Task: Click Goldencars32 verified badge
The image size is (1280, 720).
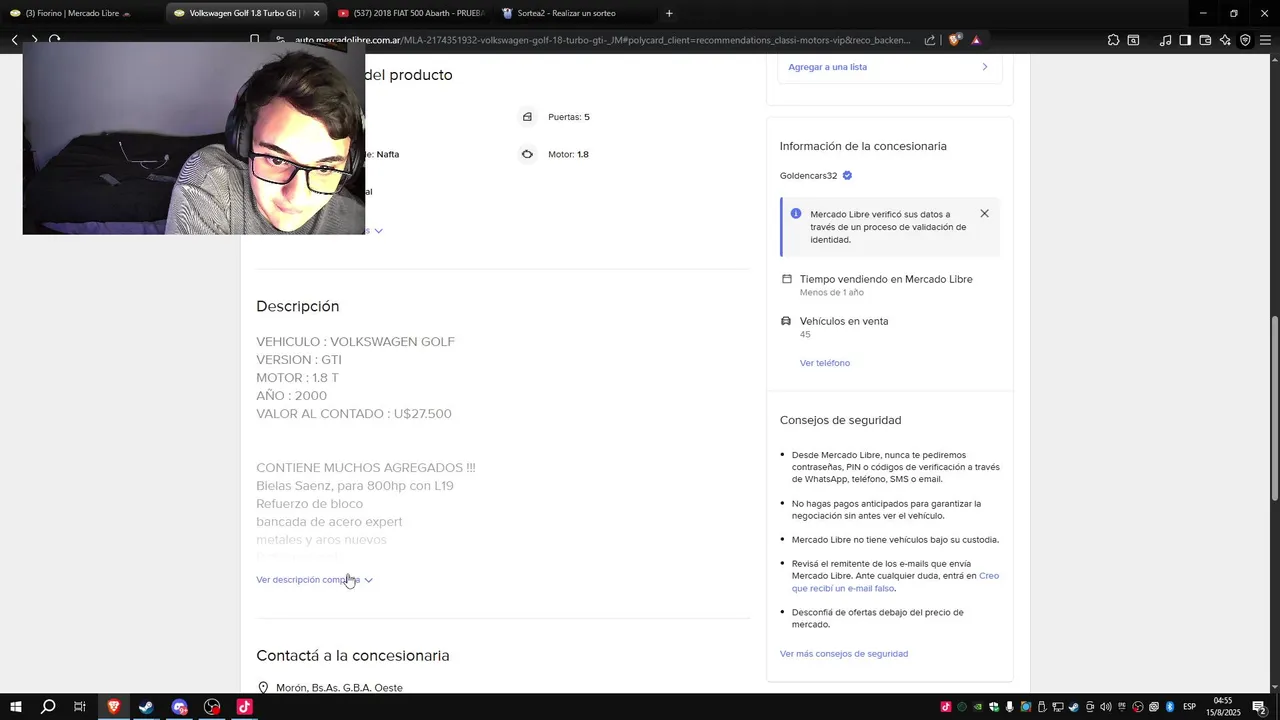Action: [x=847, y=176]
